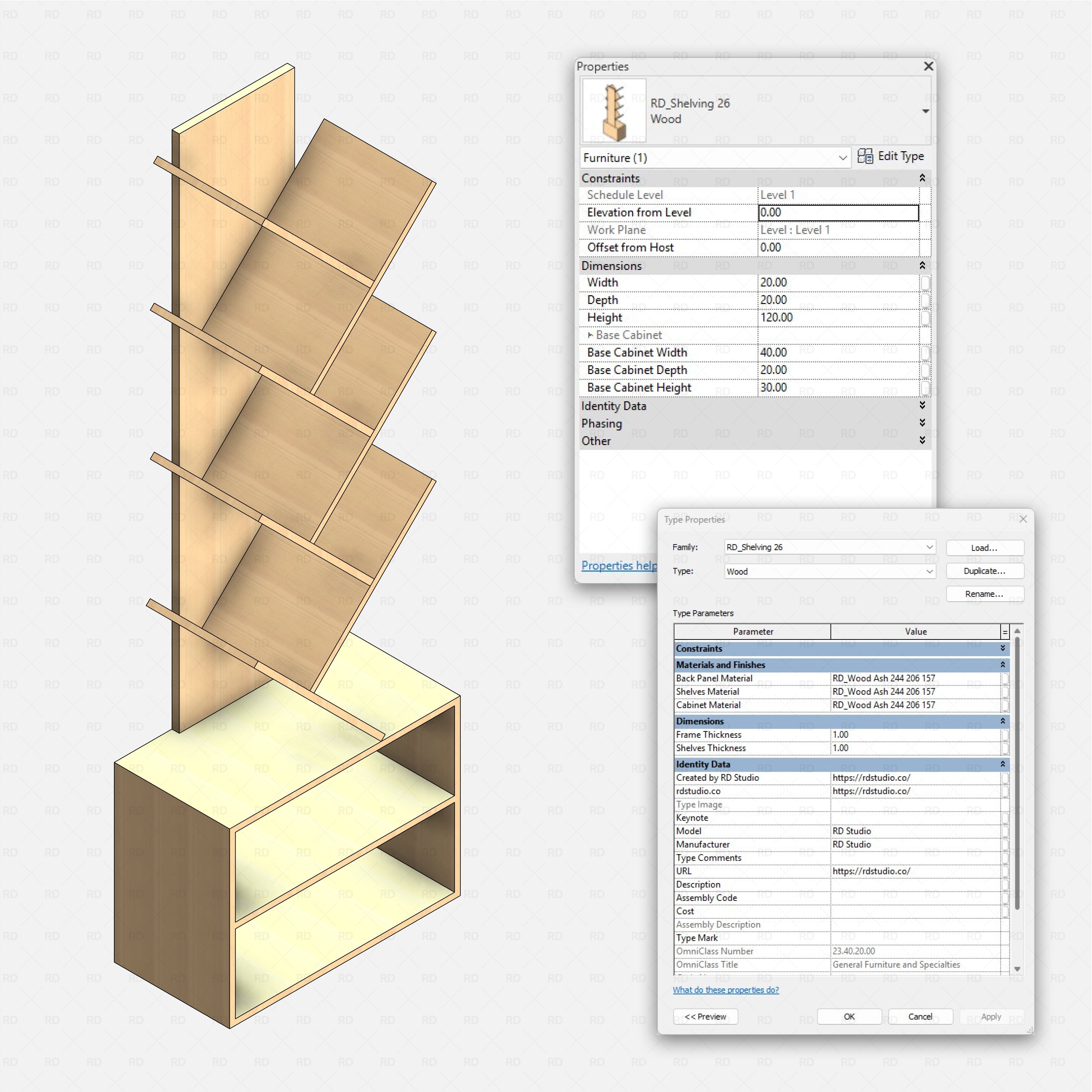Click the Cabinet Material value
This screenshot has width=1092, height=1092.
[x=915, y=705]
